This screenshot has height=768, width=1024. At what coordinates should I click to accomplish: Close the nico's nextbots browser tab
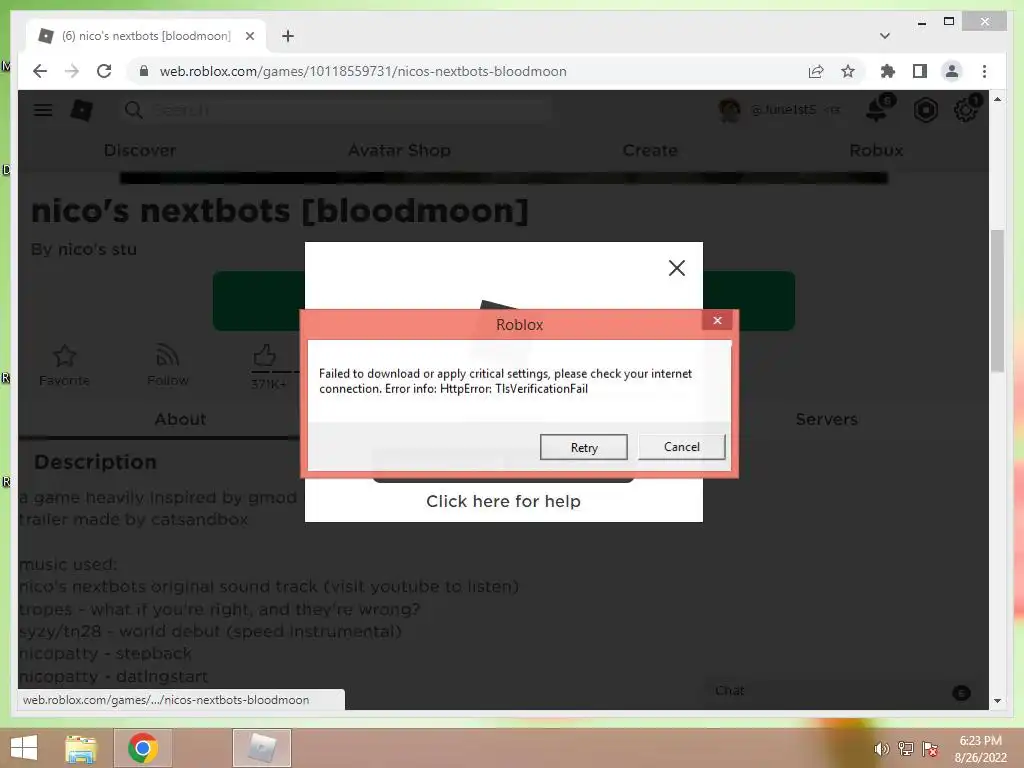click(x=249, y=36)
